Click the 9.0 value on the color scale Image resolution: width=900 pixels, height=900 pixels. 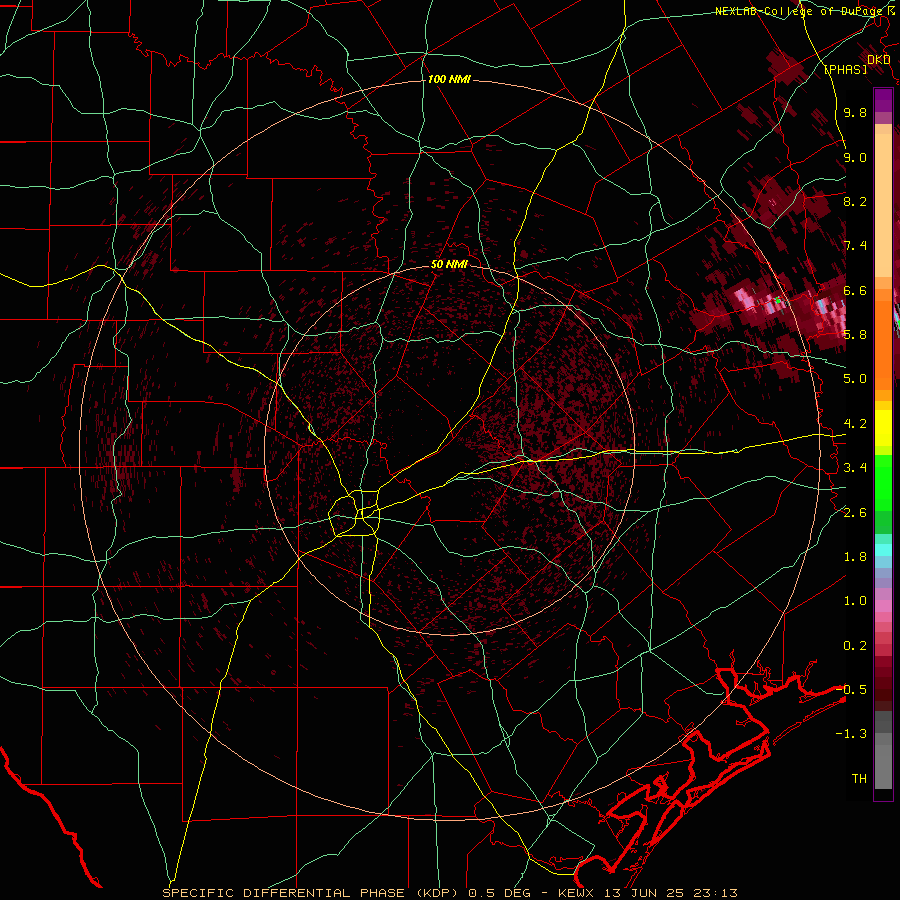point(855,157)
